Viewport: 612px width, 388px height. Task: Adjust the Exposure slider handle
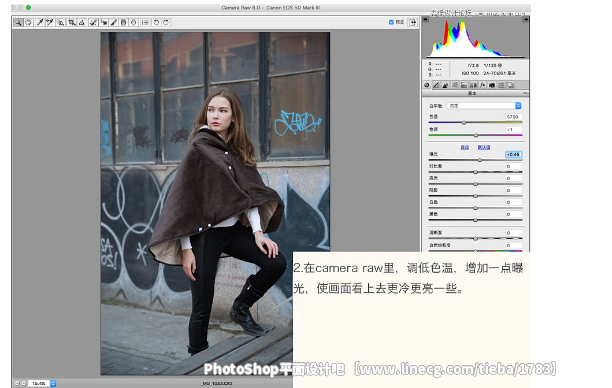pos(480,160)
